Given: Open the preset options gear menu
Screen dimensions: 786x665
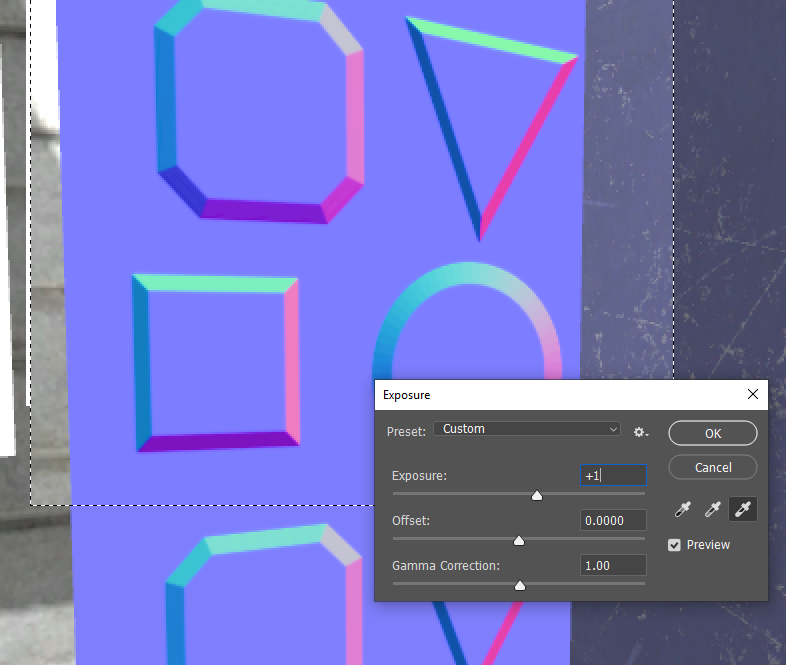Looking at the screenshot, I should click(x=641, y=432).
